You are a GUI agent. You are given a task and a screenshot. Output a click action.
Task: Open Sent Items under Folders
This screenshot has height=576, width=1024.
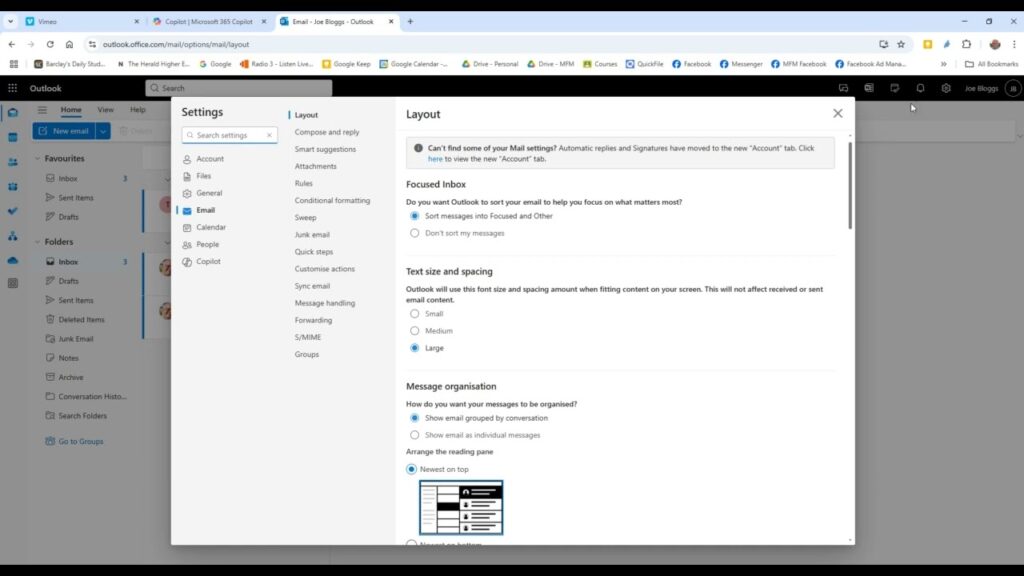(76, 300)
